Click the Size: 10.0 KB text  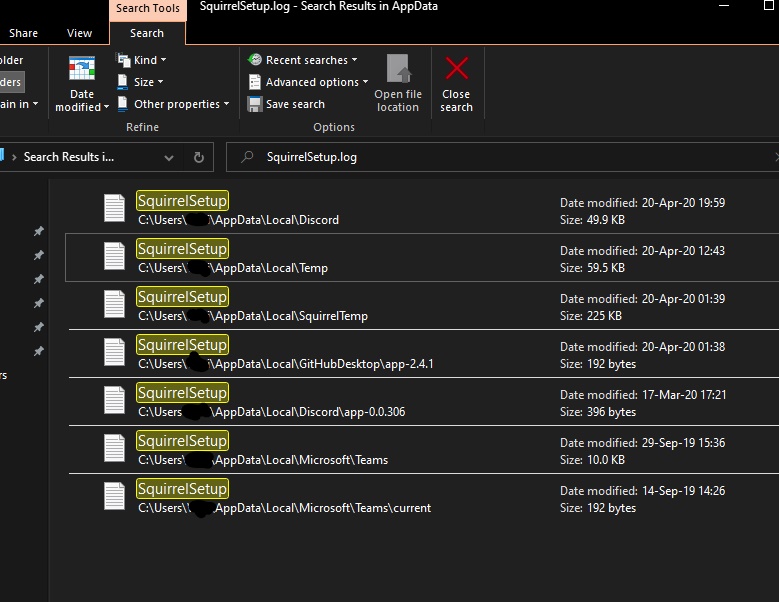coord(592,460)
